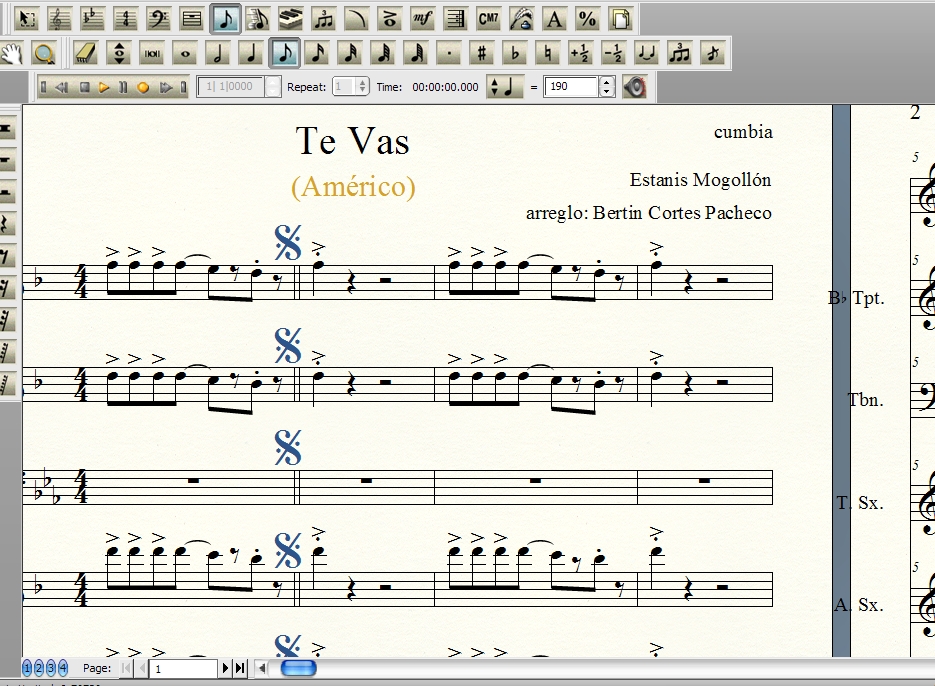Select the Articulation tool
Screen dimensions: 935x686
389,19
